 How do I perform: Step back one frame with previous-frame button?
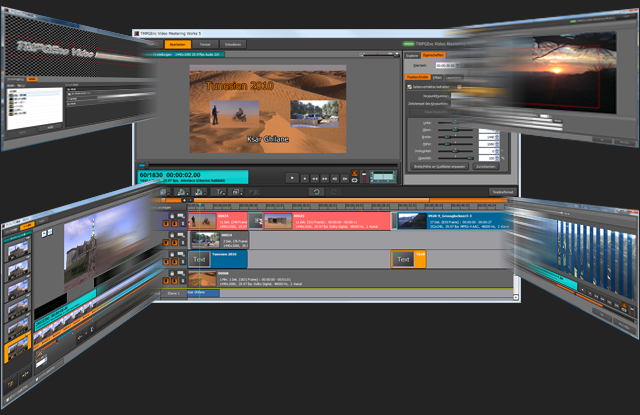tap(335, 178)
